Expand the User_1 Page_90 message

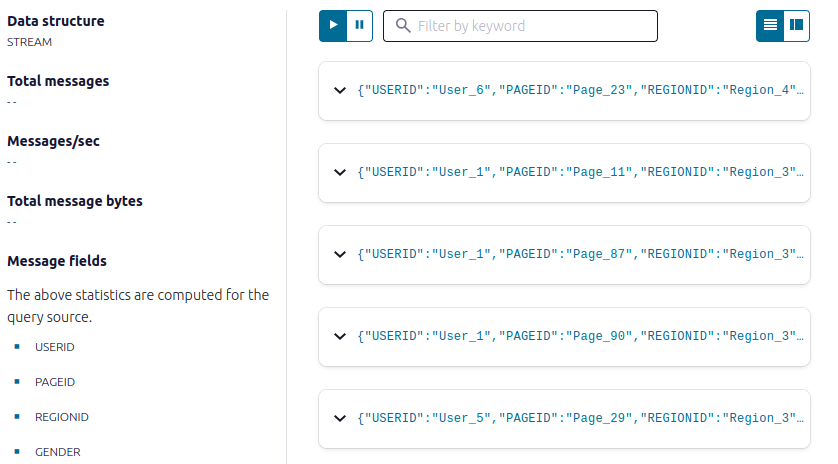click(340, 336)
